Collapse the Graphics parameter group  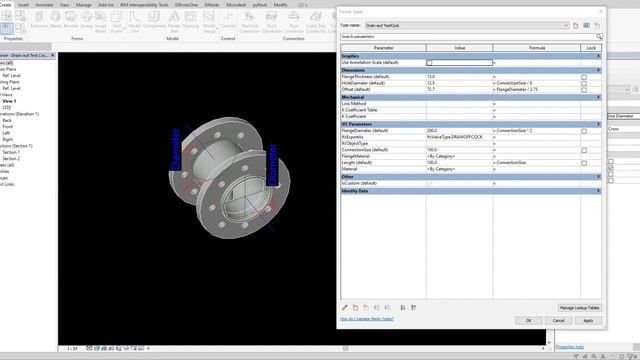click(598, 56)
